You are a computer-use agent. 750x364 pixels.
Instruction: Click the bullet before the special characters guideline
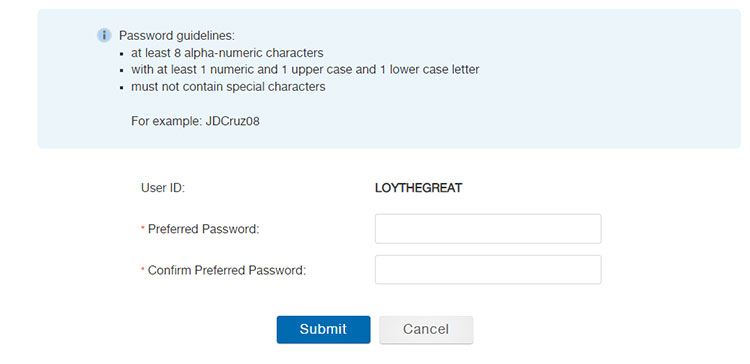coord(122,88)
